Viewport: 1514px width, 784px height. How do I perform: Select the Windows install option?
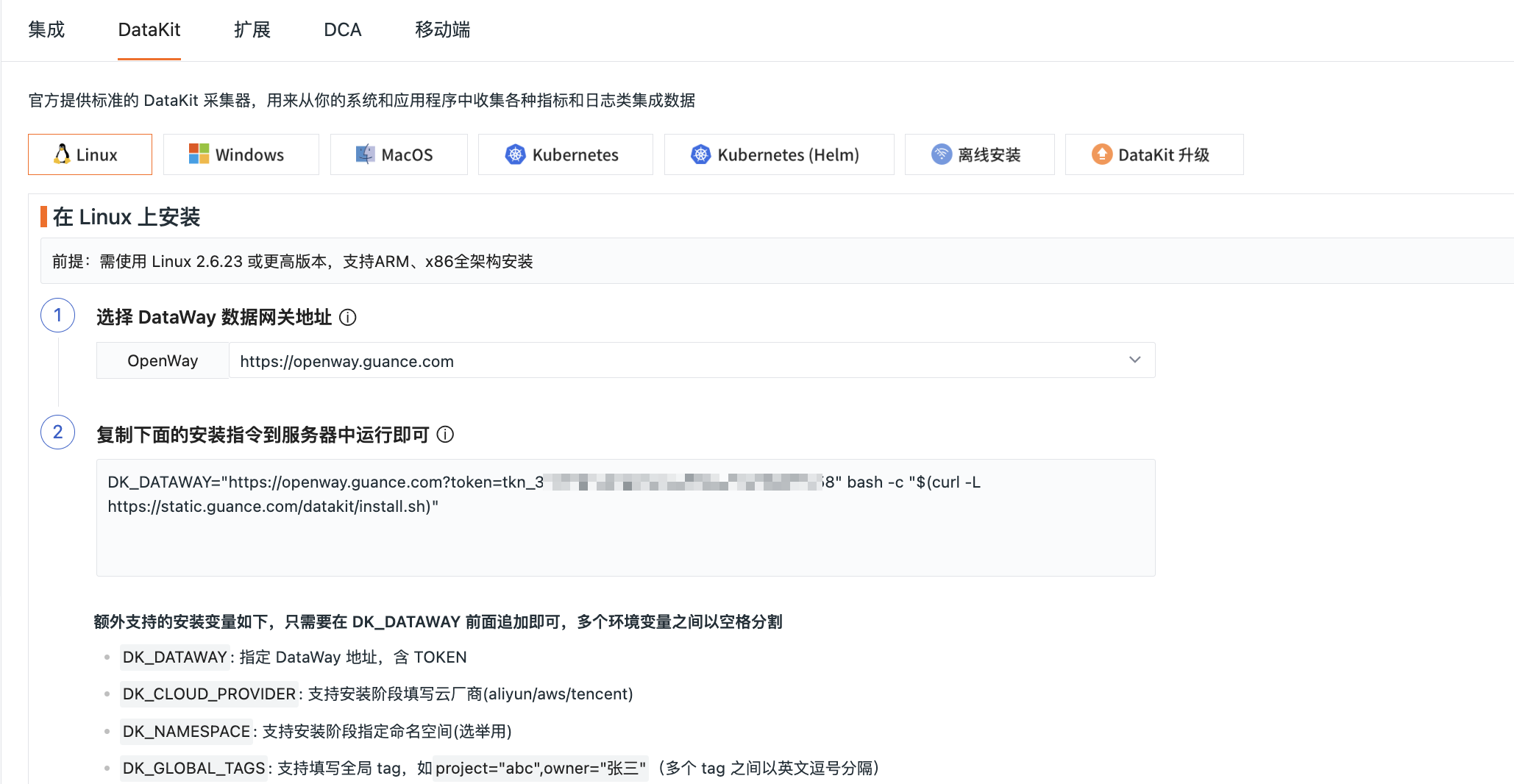point(241,154)
